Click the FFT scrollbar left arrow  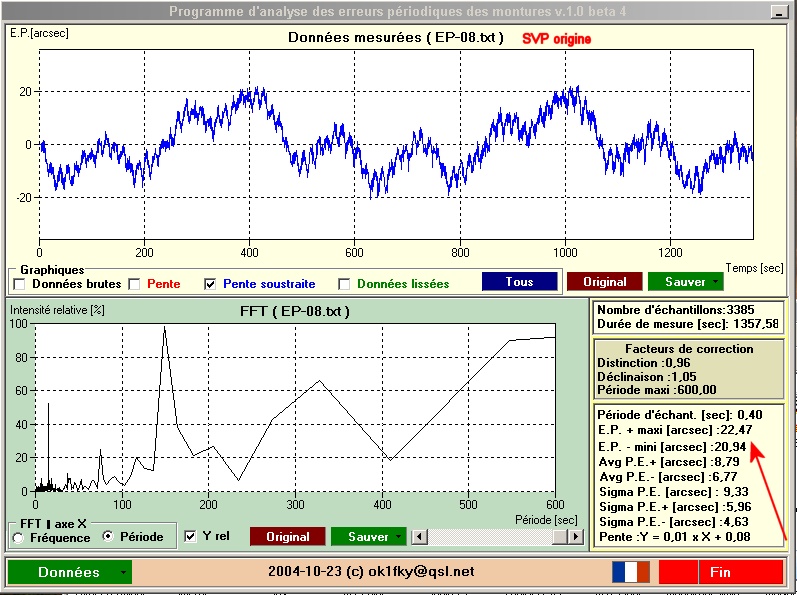pyautogui.click(x=419, y=537)
